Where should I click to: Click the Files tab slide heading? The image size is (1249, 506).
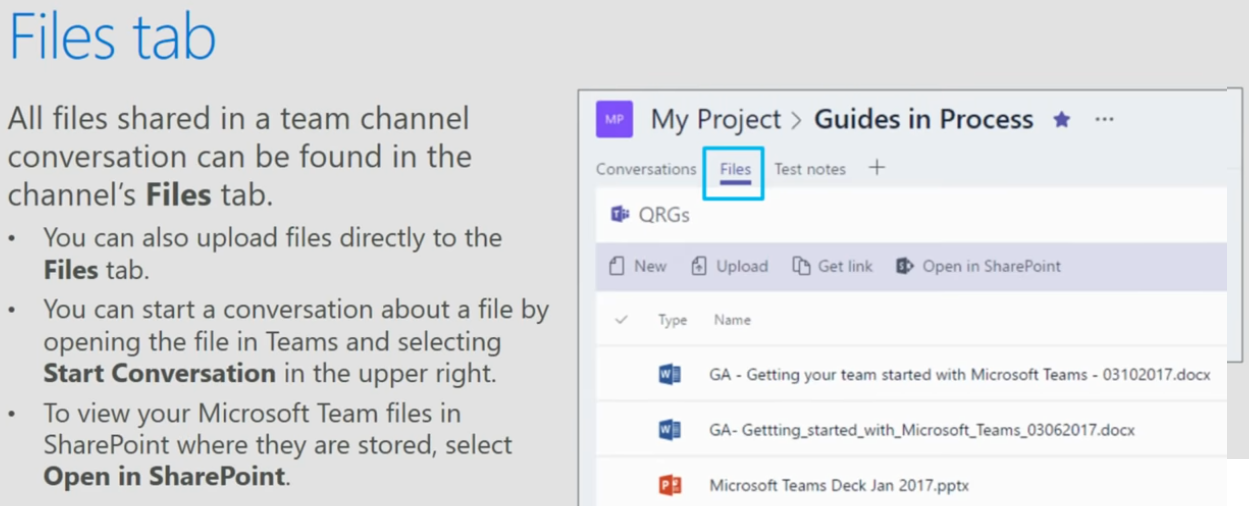(x=112, y=38)
